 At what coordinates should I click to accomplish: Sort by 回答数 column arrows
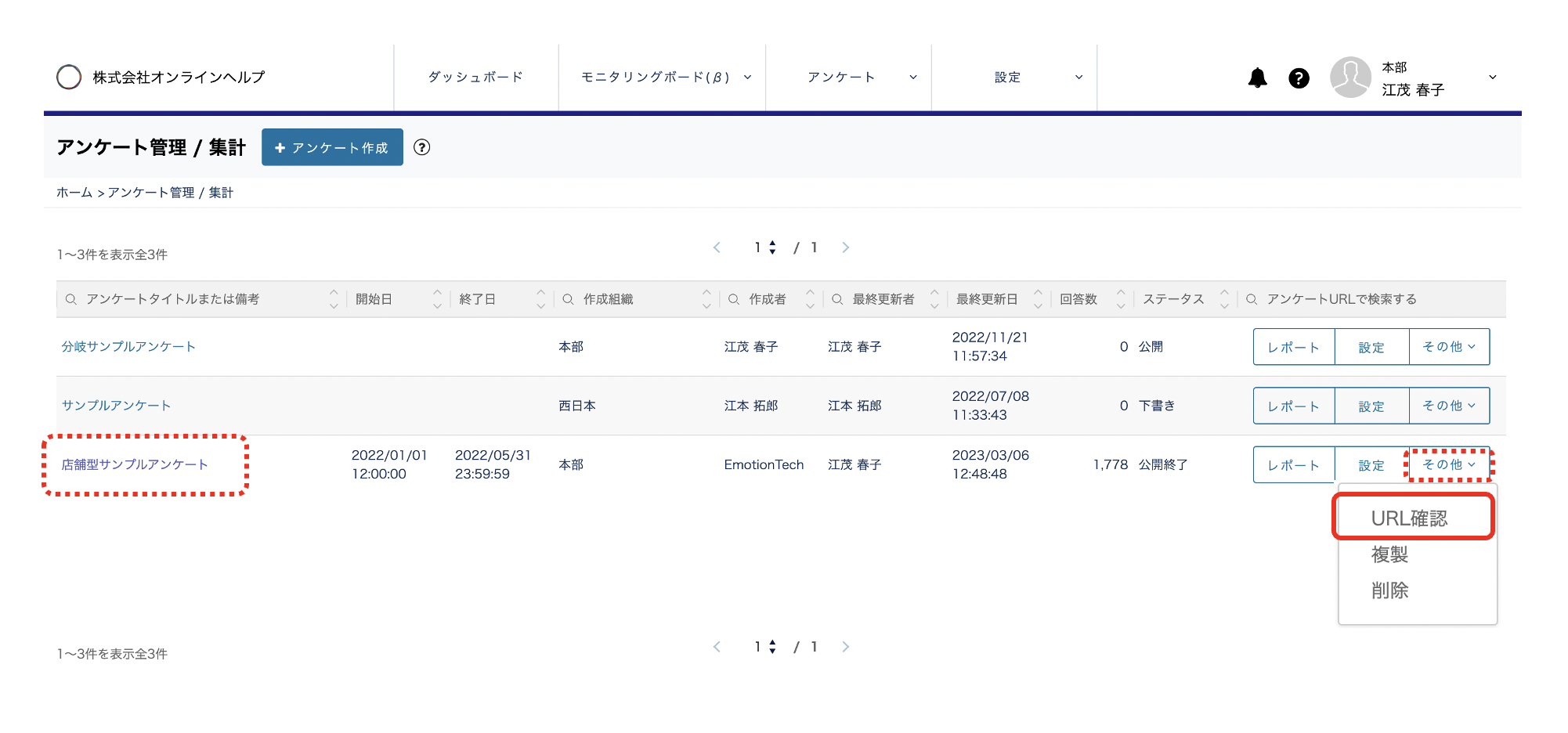pos(1121,299)
